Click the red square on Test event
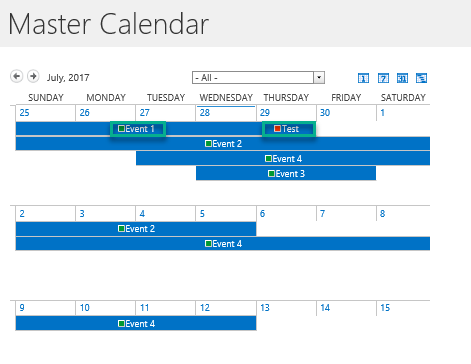Screen dimensions: 471x364 277,129
